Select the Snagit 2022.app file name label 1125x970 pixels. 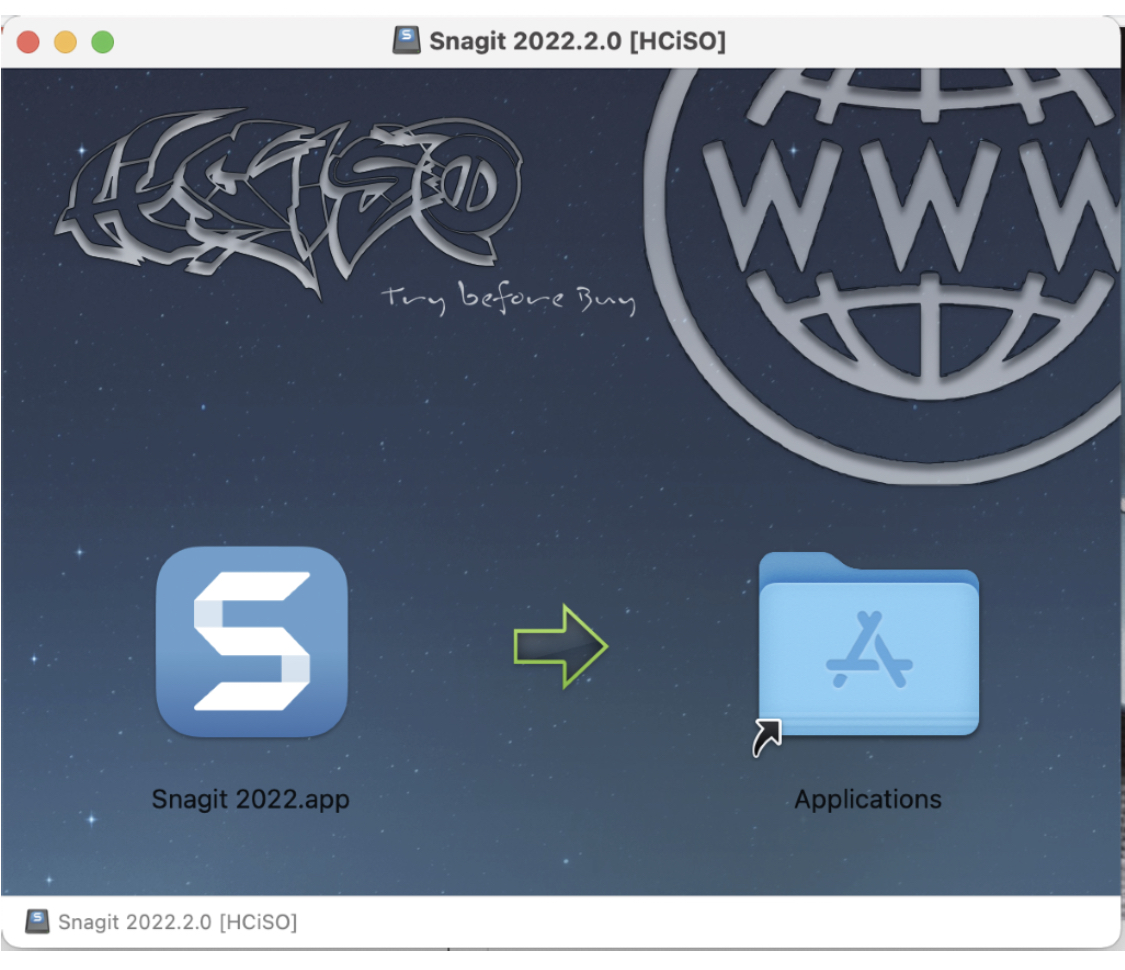pos(250,799)
